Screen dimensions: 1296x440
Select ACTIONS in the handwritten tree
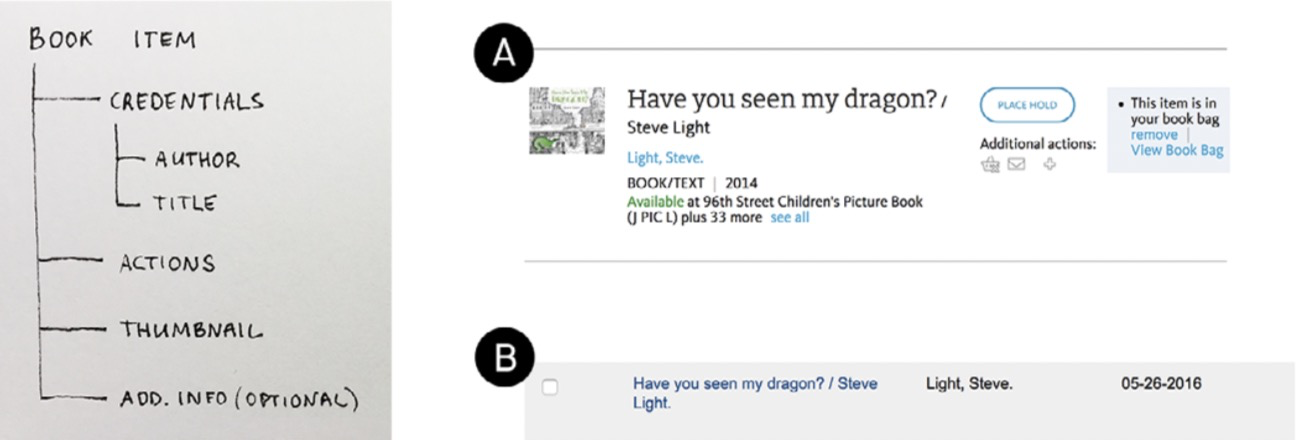pyautogui.click(x=166, y=263)
